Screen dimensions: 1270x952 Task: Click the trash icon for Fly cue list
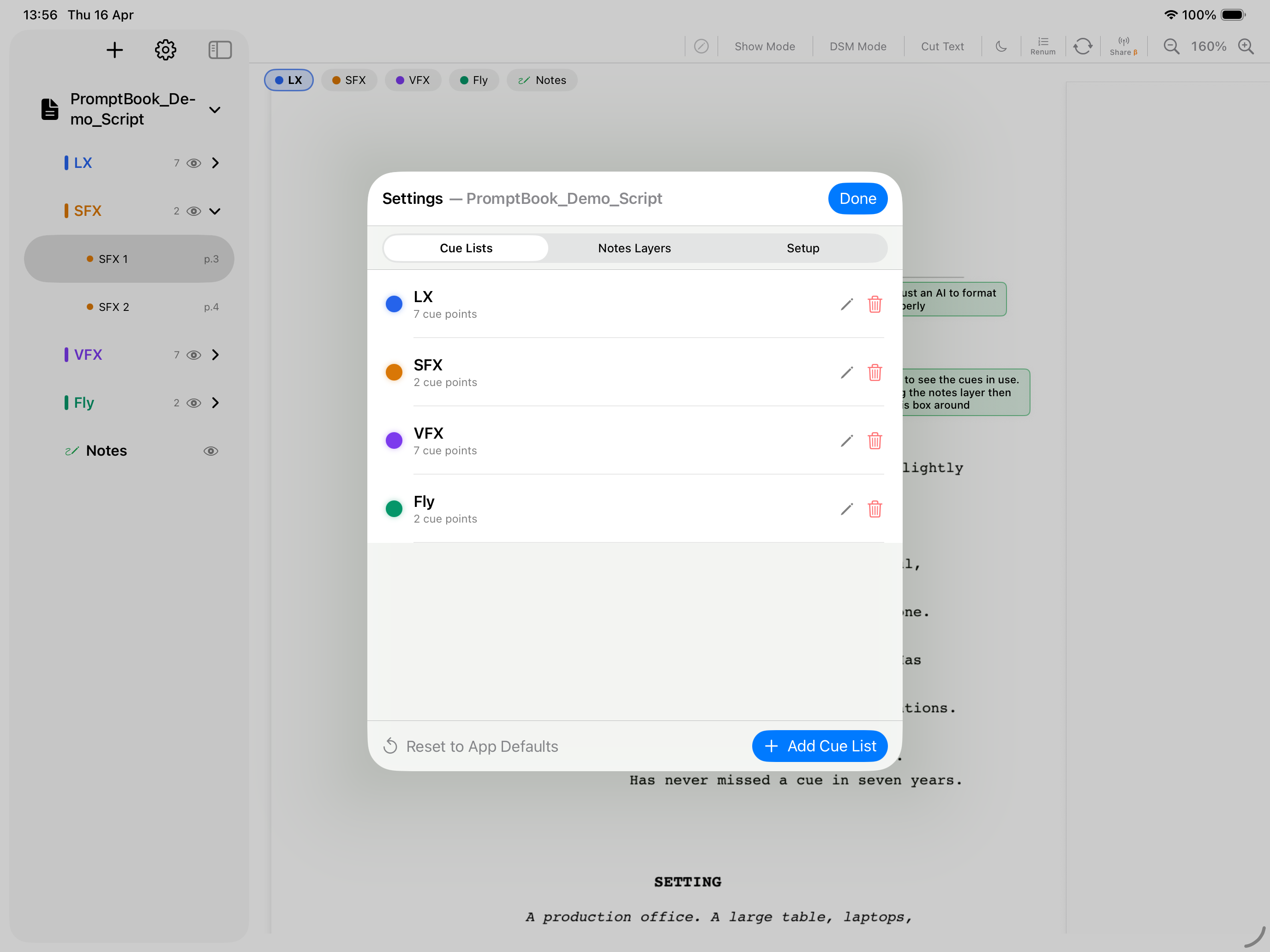pos(875,509)
